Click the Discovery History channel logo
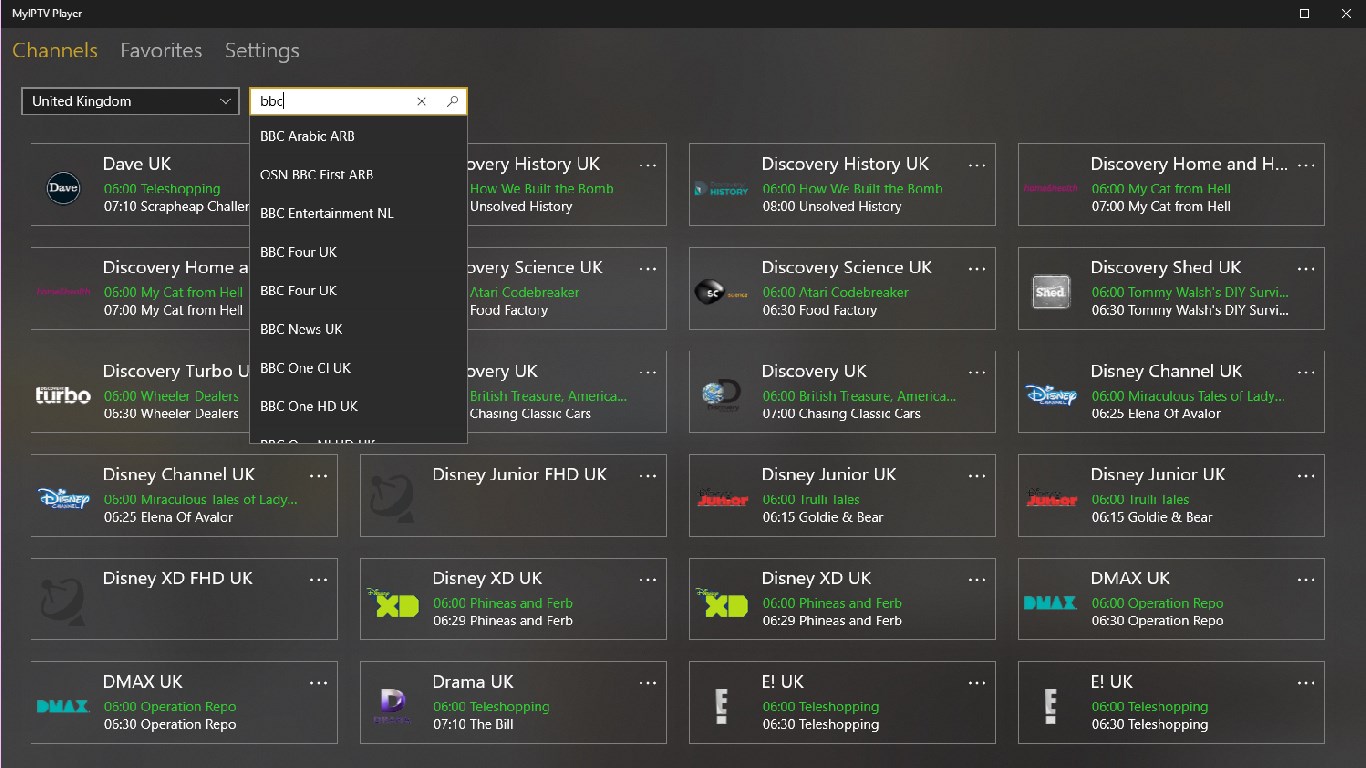The image size is (1366, 768). (x=721, y=188)
